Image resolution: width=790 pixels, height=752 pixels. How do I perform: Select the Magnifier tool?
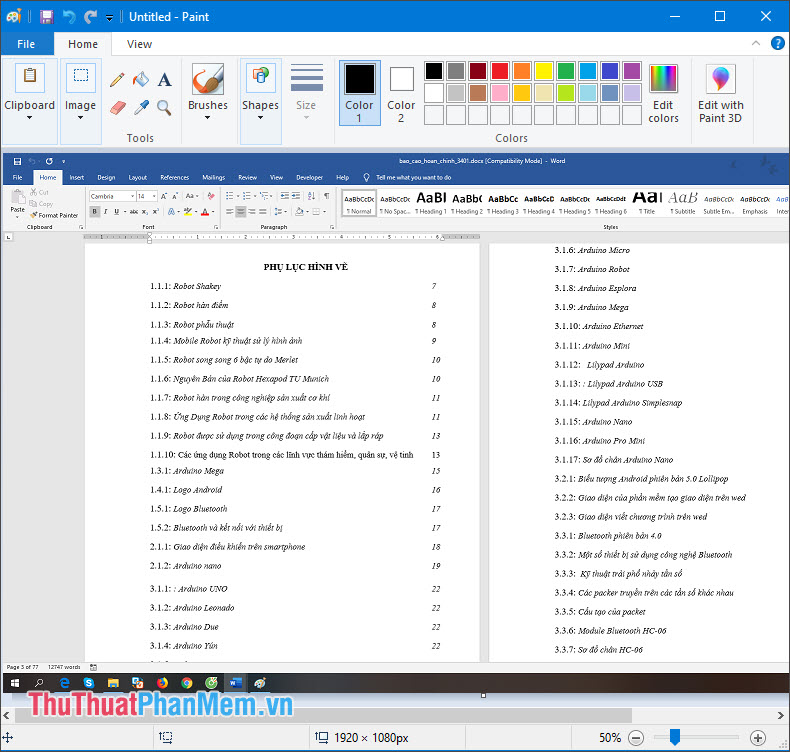click(x=164, y=107)
